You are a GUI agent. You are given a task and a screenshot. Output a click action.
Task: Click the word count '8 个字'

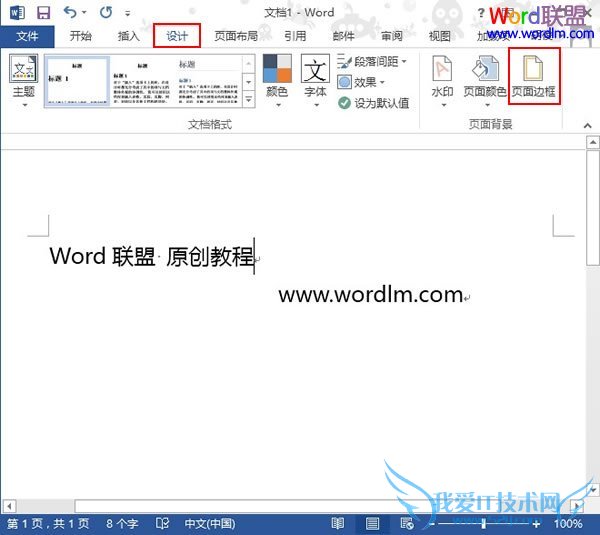[x=122, y=524]
